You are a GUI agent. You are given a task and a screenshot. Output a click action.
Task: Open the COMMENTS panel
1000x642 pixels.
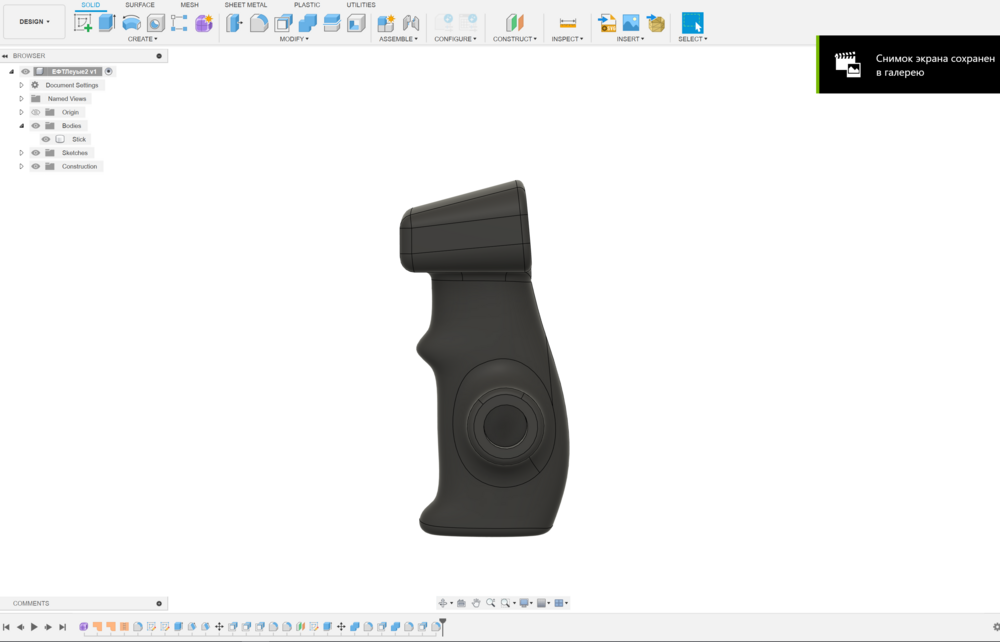click(x=30, y=602)
